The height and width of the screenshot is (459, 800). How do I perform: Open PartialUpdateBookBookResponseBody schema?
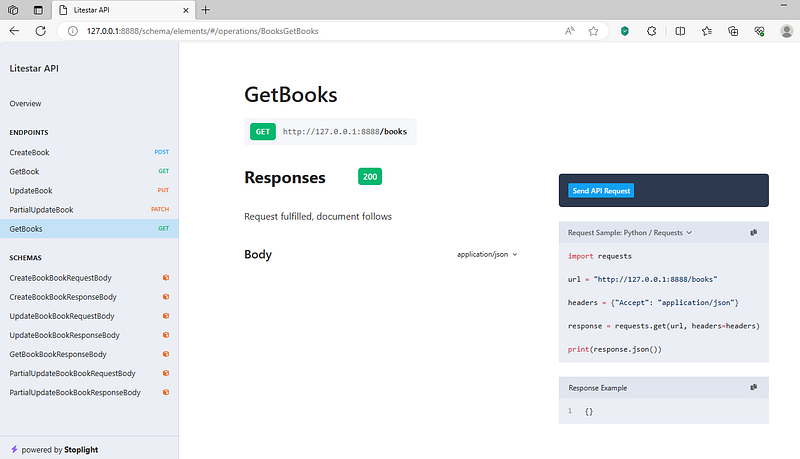tap(89, 393)
